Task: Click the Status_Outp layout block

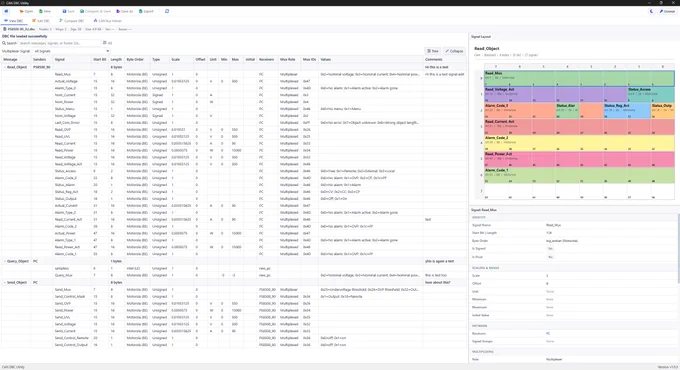Action: [x=662, y=111]
